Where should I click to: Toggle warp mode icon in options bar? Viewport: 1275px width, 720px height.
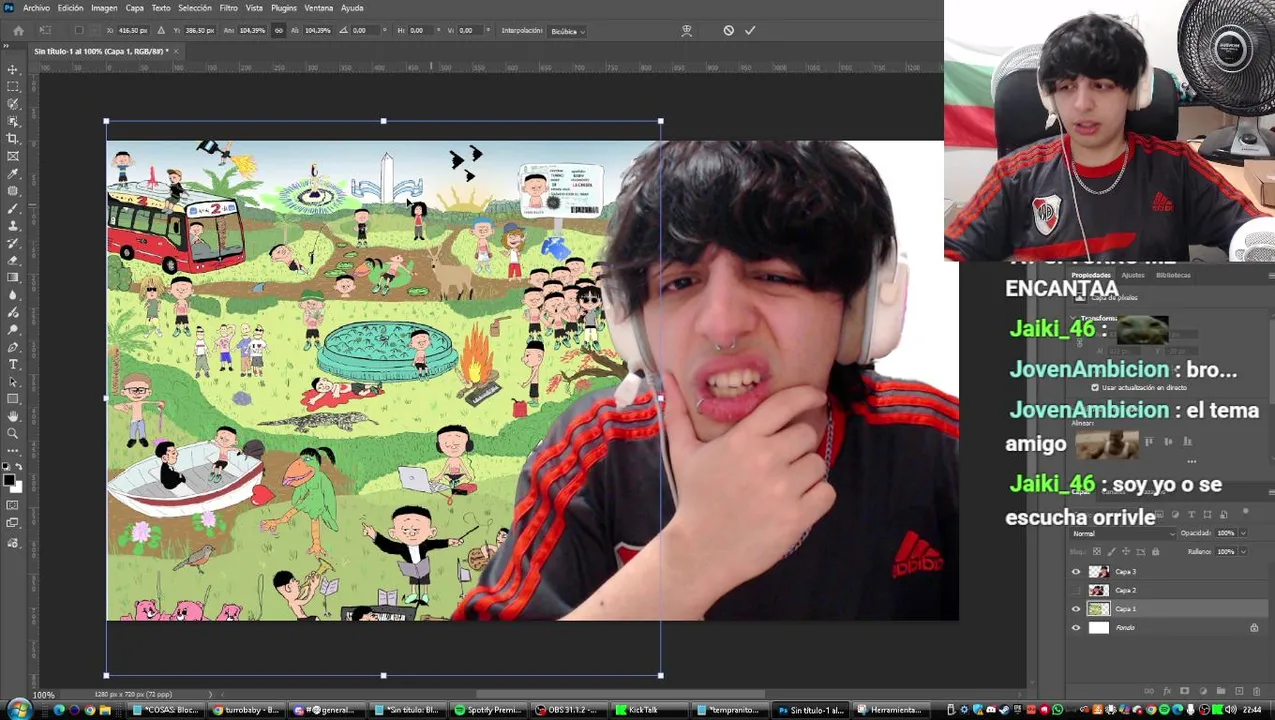click(x=686, y=31)
